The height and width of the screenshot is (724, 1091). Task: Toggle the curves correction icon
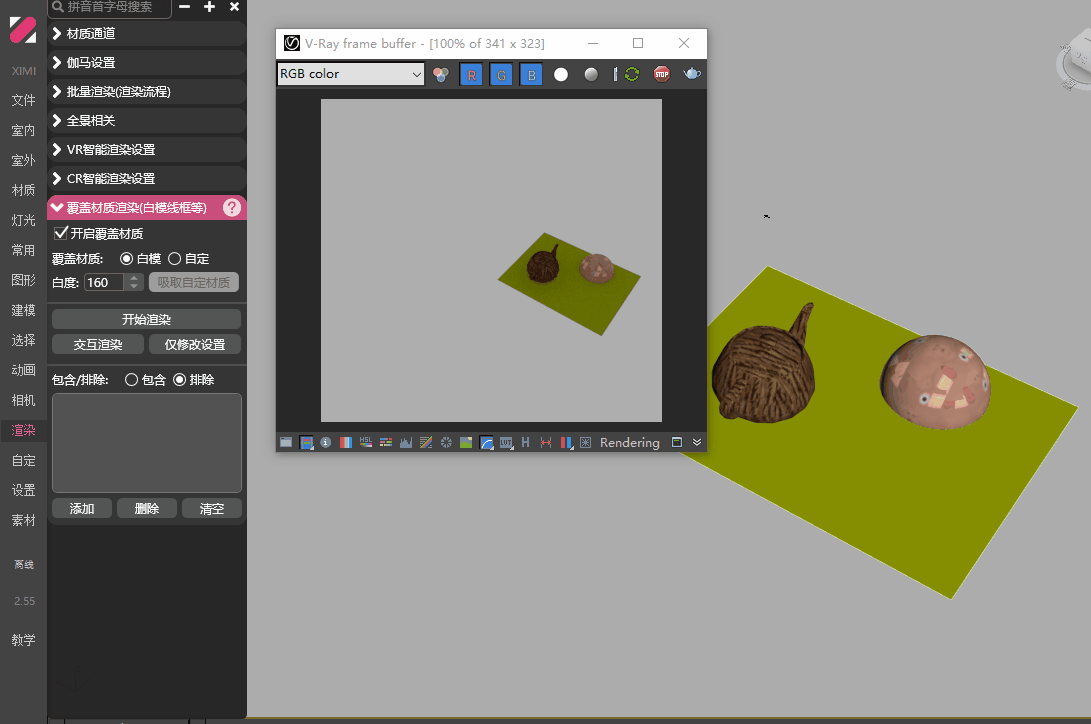[487, 442]
